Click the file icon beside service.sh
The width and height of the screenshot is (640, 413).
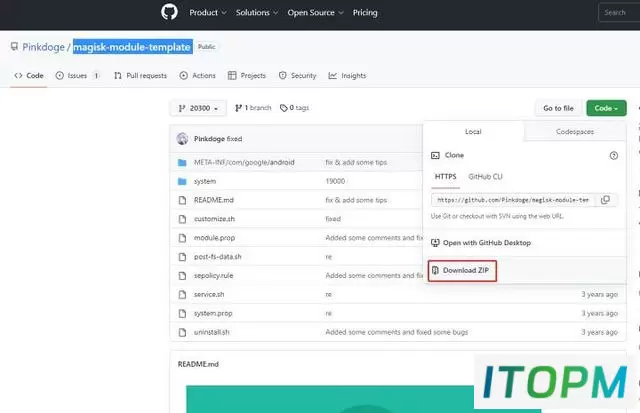(x=182, y=295)
